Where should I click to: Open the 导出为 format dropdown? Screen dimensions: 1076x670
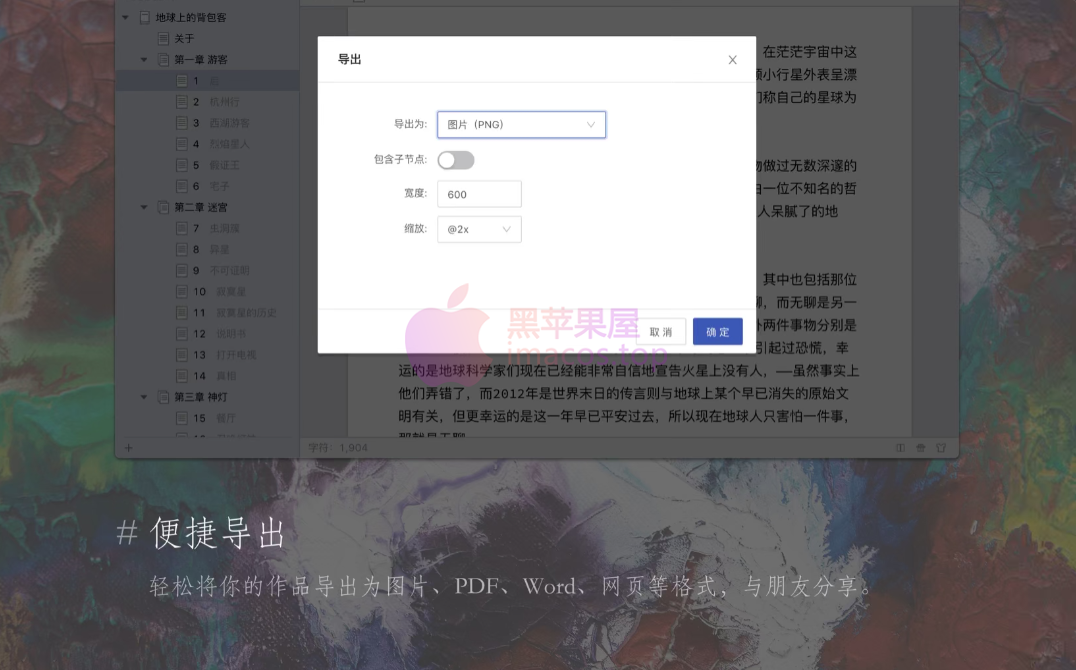(x=521, y=125)
